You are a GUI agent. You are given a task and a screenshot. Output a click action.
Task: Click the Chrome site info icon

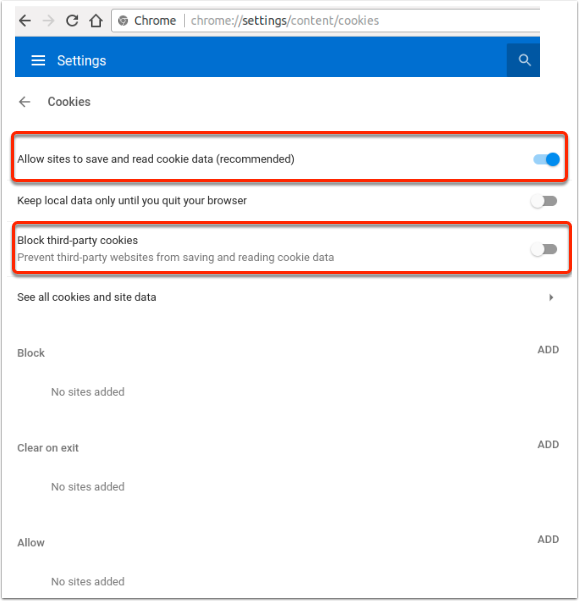123,21
